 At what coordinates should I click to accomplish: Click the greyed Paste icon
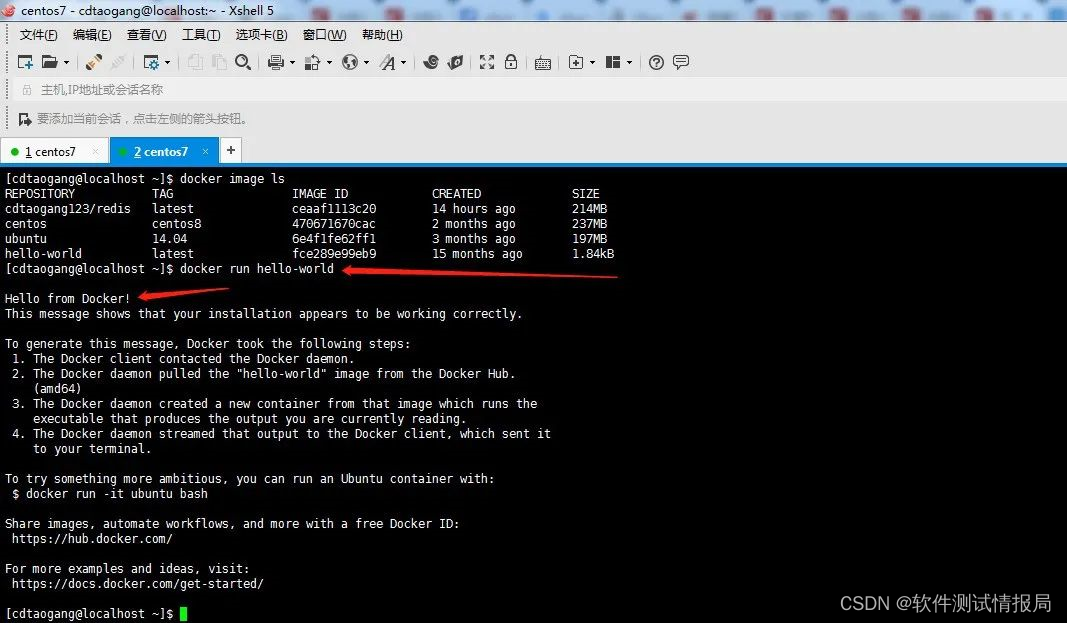[218, 63]
